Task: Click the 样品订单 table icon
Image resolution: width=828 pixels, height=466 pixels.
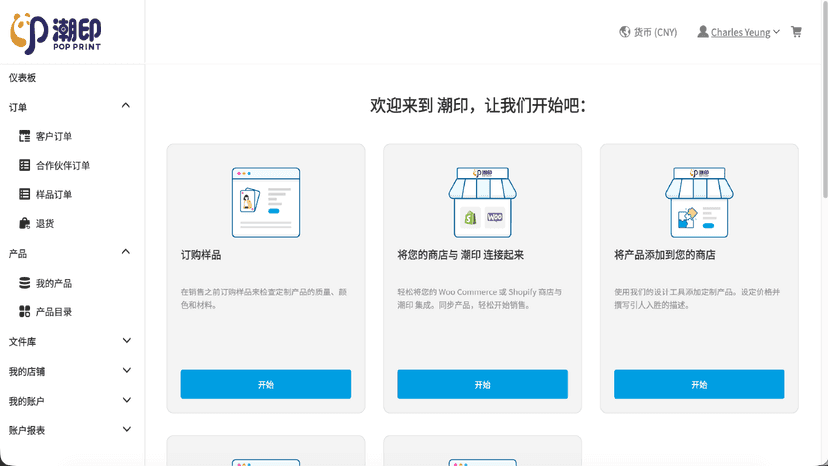Action: coord(24,194)
